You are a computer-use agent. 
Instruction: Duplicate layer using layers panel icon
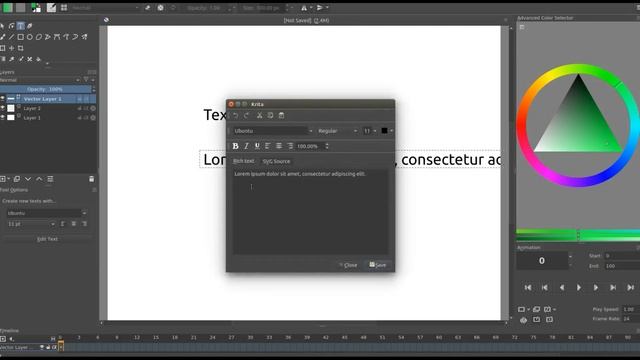tap(17, 179)
